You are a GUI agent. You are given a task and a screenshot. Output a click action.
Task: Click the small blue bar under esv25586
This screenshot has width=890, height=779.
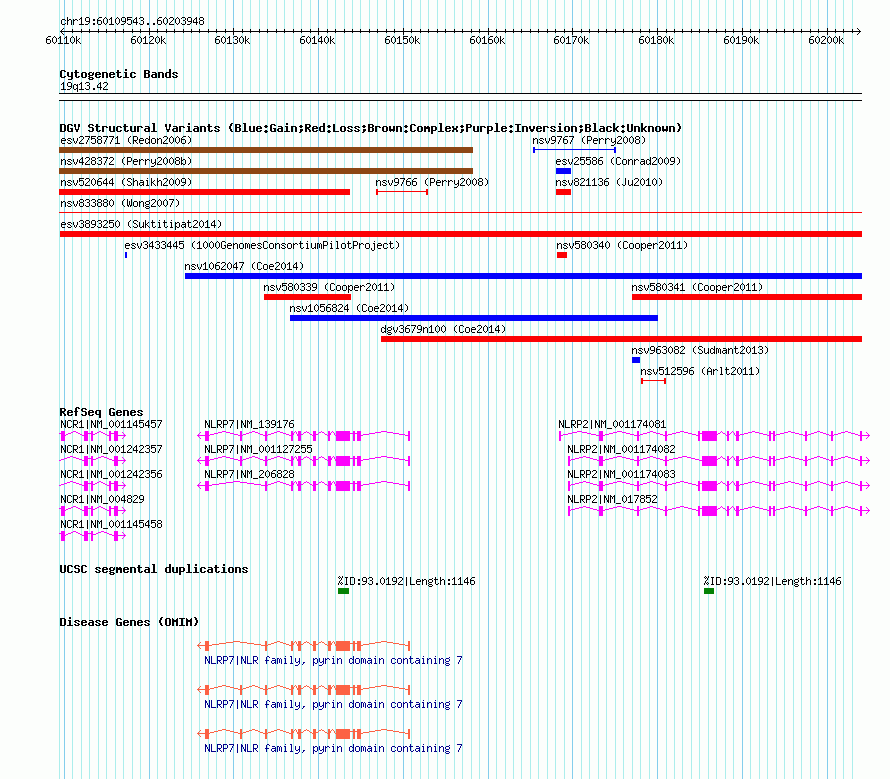(x=564, y=171)
